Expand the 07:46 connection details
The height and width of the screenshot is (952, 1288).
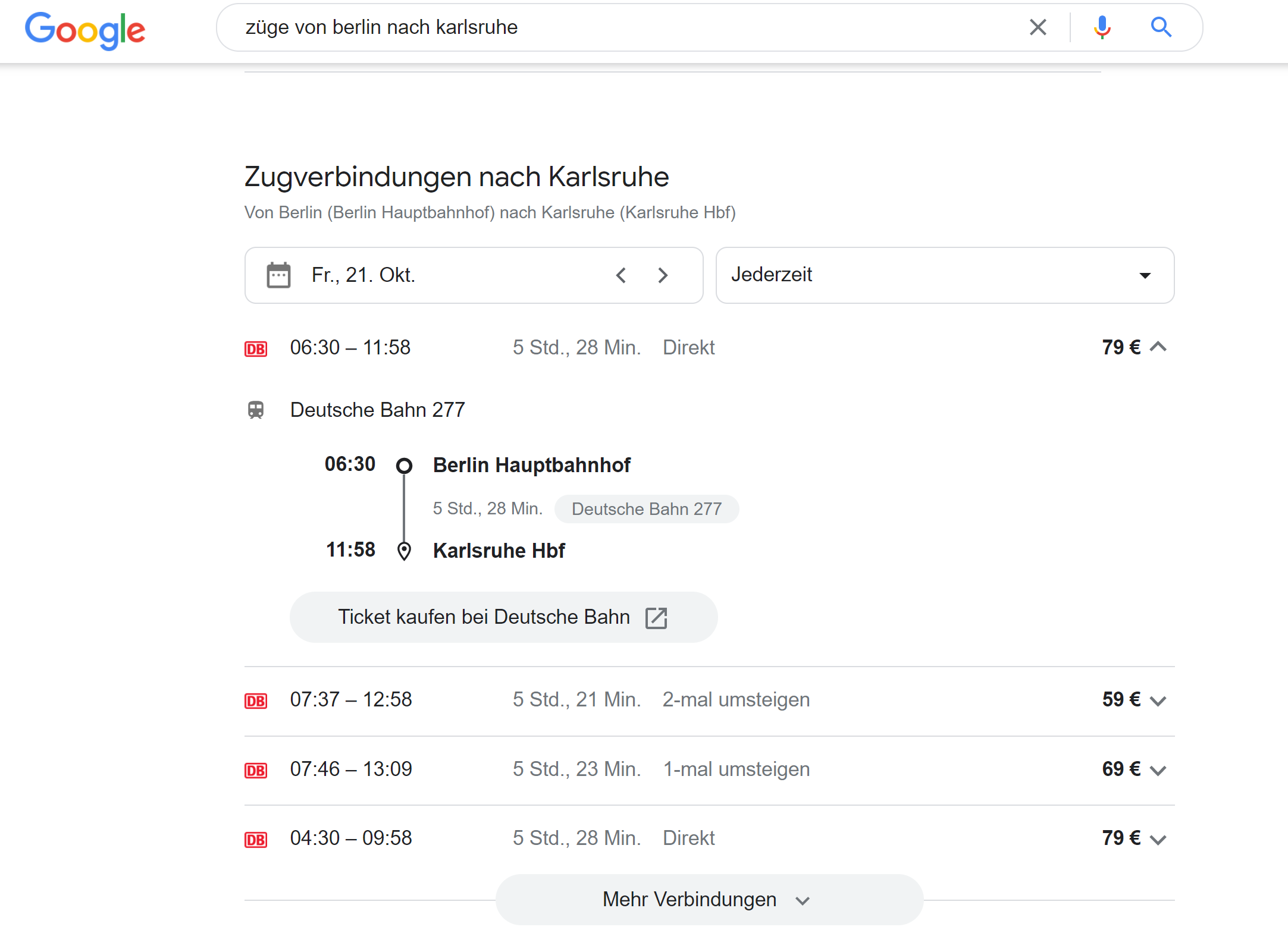tap(1158, 769)
